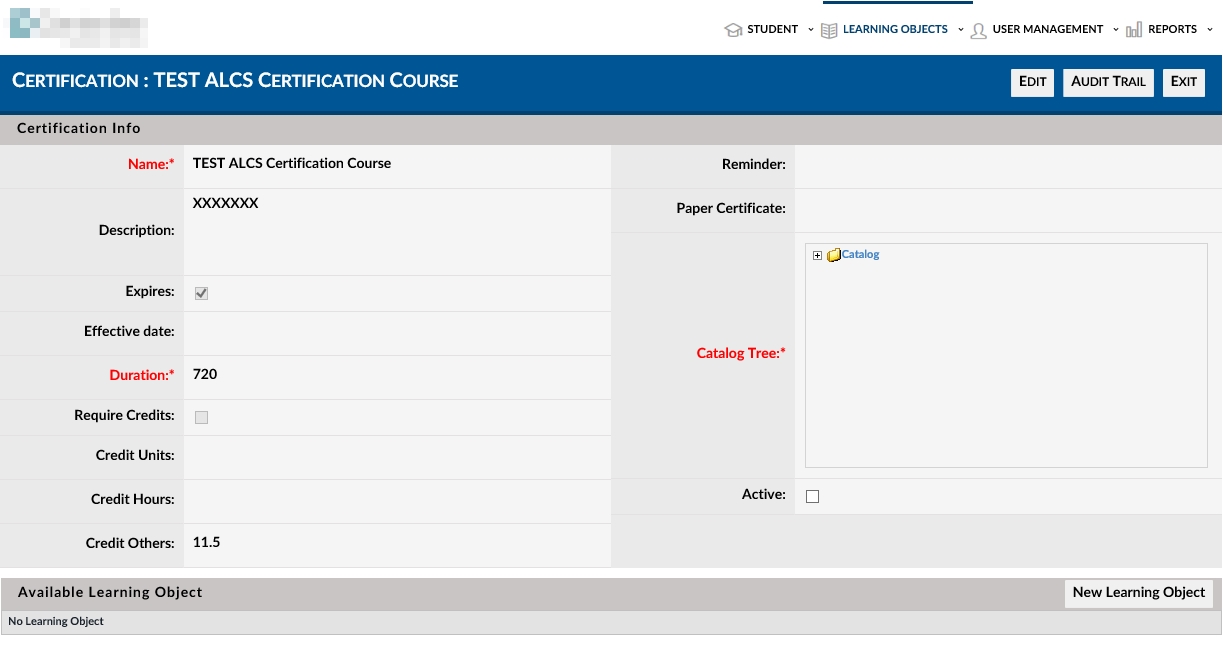The width and height of the screenshot is (1223, 668).
Task: Click the Student graduation cap icon
Action: point(733,30)
